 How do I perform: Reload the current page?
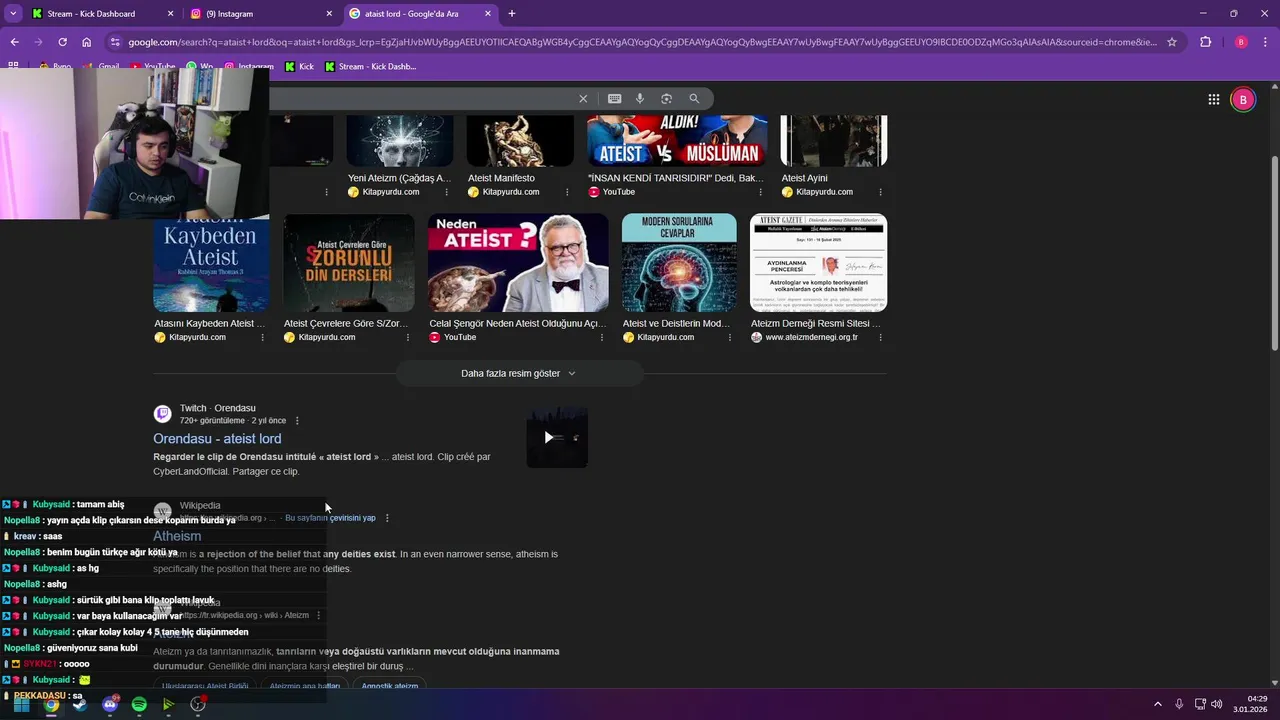point(62,42)
